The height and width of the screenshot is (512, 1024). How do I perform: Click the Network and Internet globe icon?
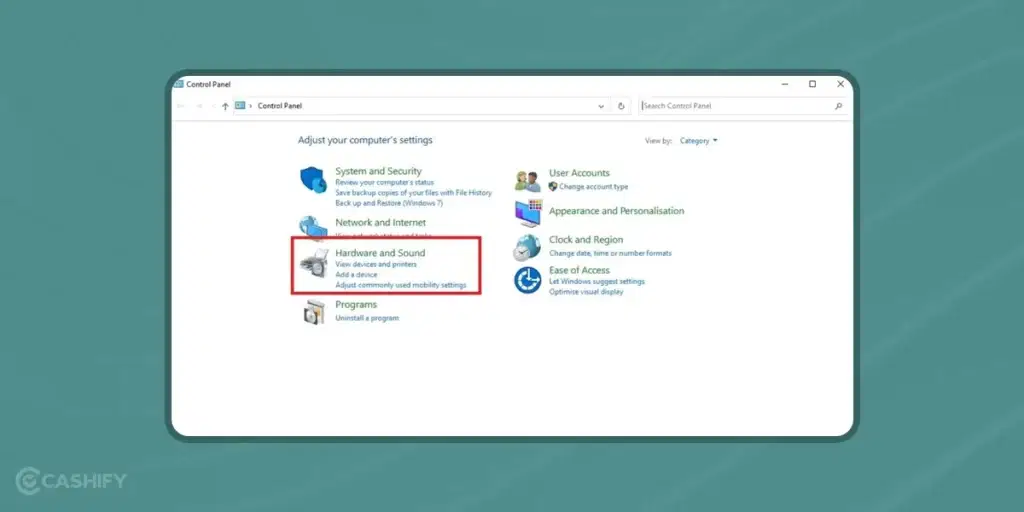click(x=313, y=227)
